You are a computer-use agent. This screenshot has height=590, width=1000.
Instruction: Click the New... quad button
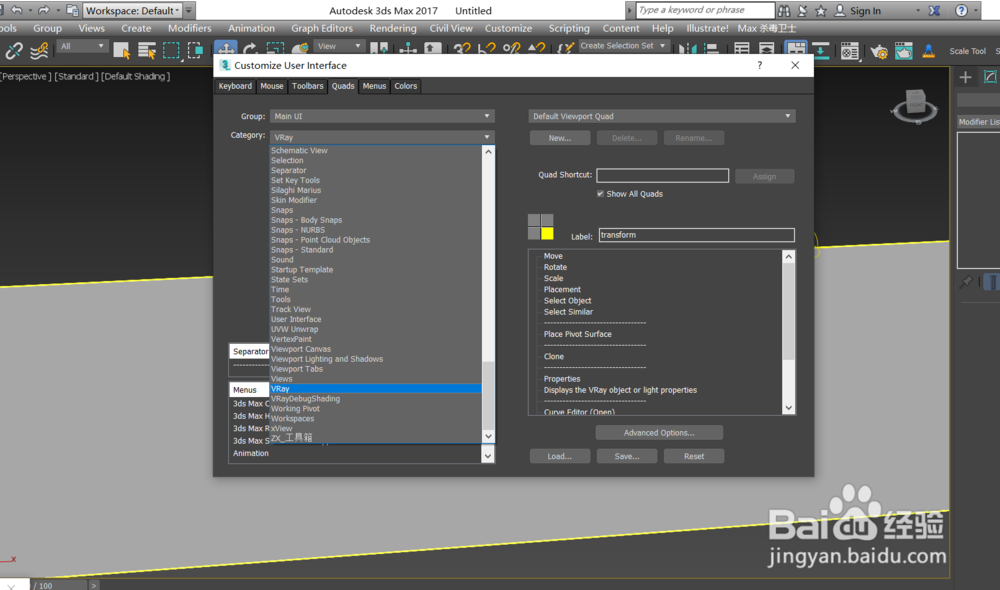(x=560, y=138)
